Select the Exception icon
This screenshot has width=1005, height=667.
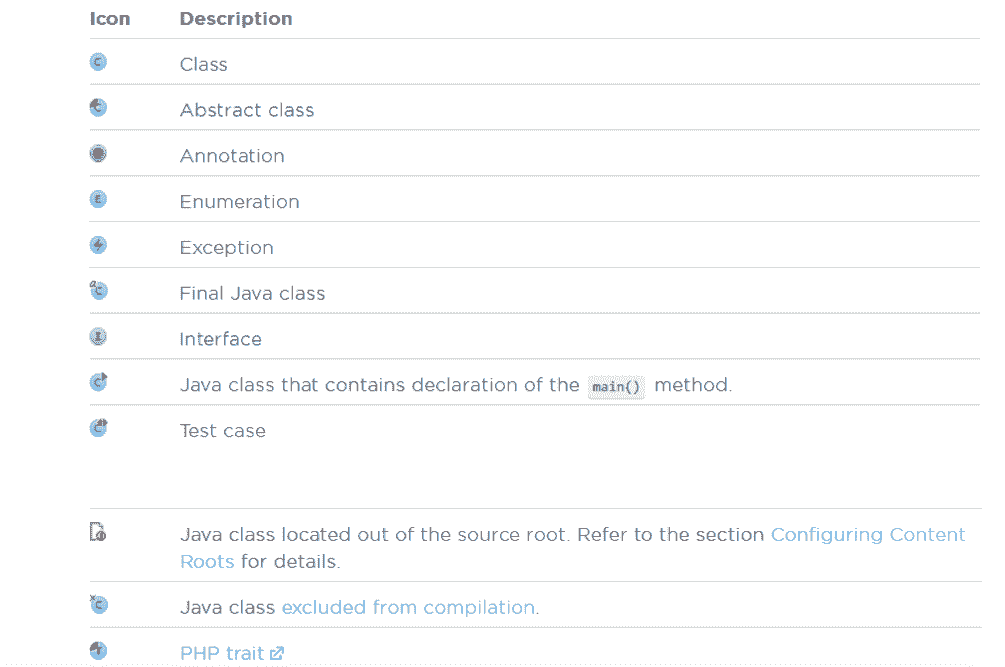click(x=98, y=246)
